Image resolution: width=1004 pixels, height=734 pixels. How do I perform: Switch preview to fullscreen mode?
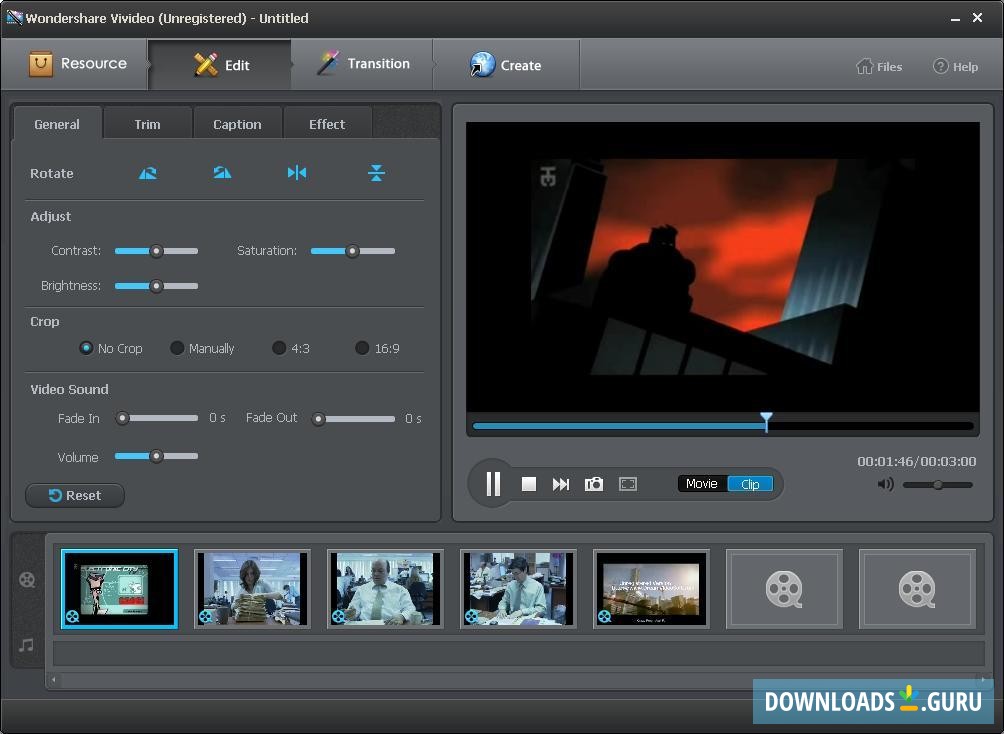pos(628,483)
